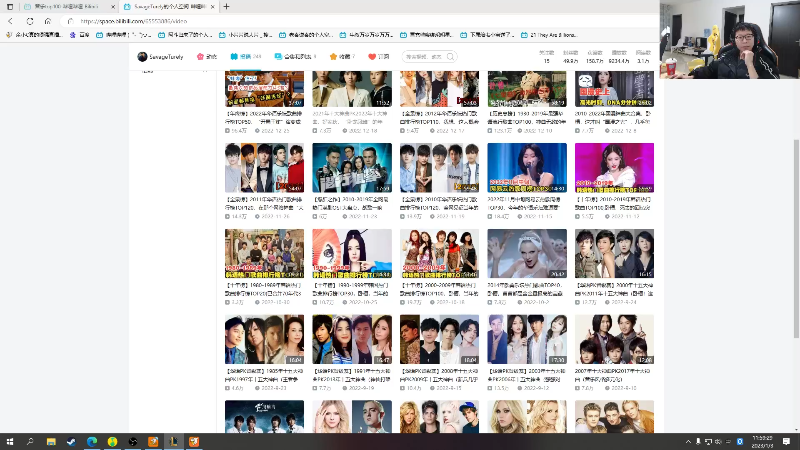Launch Steam from the taskbar
Image resolution: width=800 pixels, height=450 pixels.
pos(71,441)
